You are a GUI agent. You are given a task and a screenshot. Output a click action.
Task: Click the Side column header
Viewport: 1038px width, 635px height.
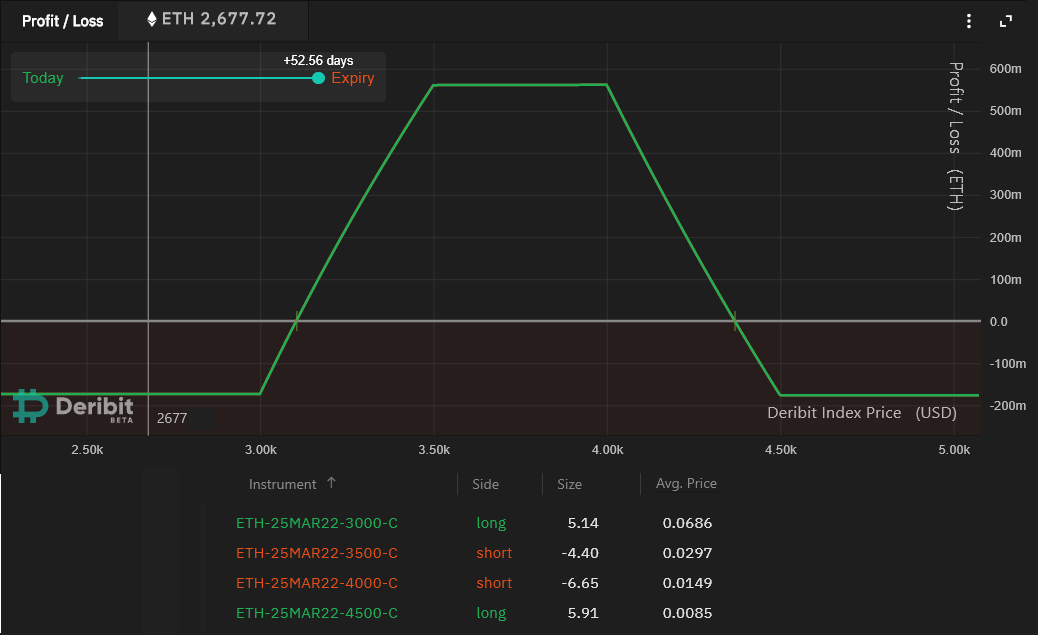485,483
